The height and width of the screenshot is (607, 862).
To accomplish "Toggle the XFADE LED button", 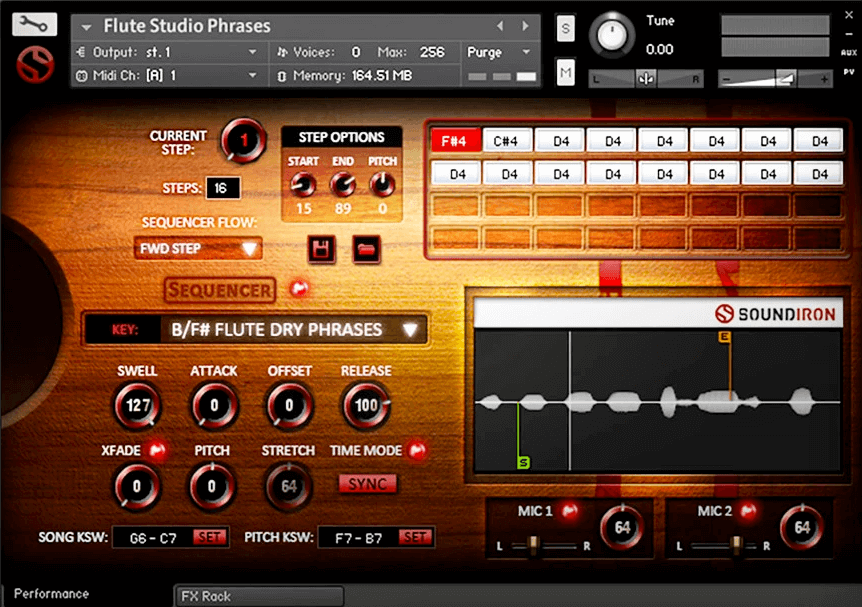I will 156,451.
